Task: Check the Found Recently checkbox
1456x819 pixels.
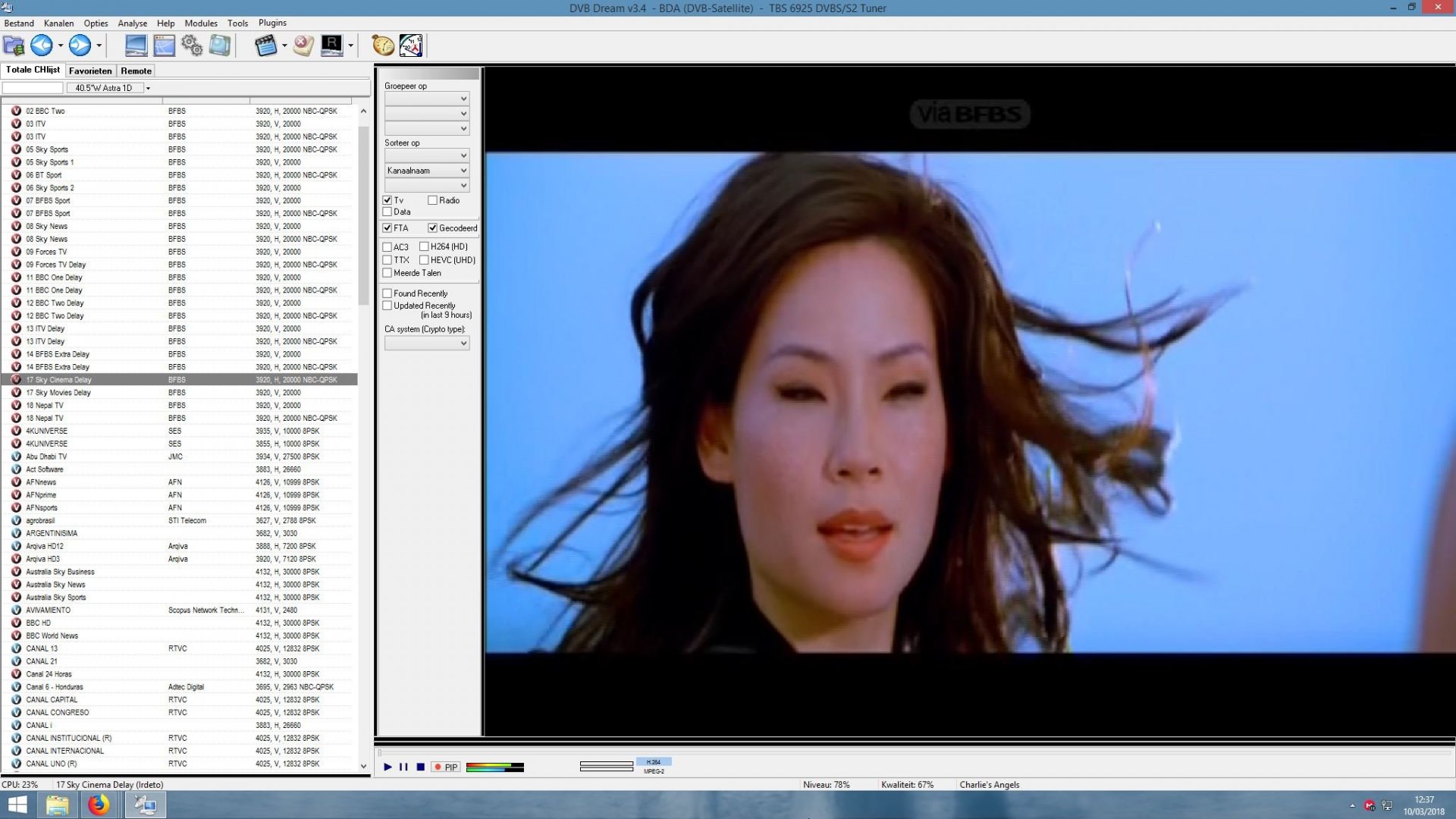Action: 388,293
